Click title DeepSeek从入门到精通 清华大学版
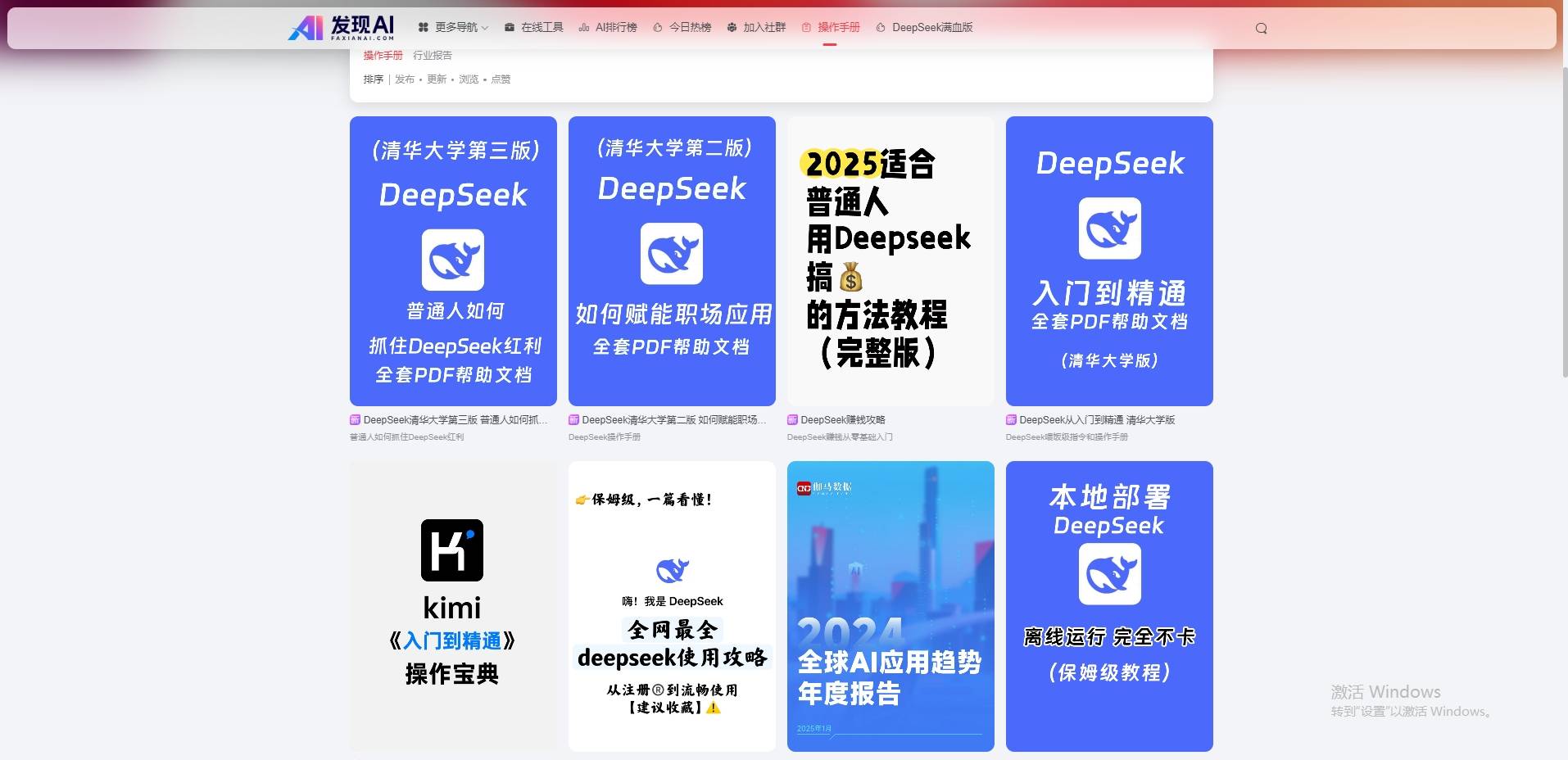This screenshot has height=760, width=1568. (x=1097, y=419)
